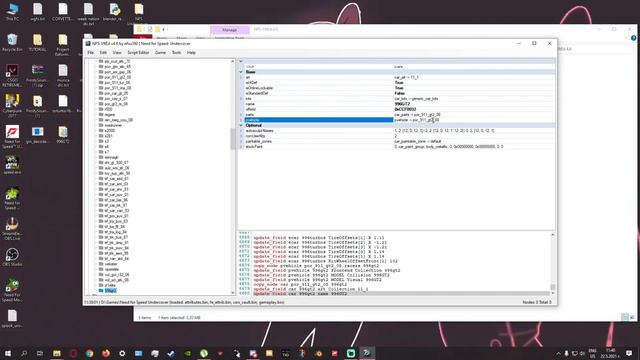640x360 pixels.
Task: Click the Windows Start button
Action: click(x=8, y=353)
